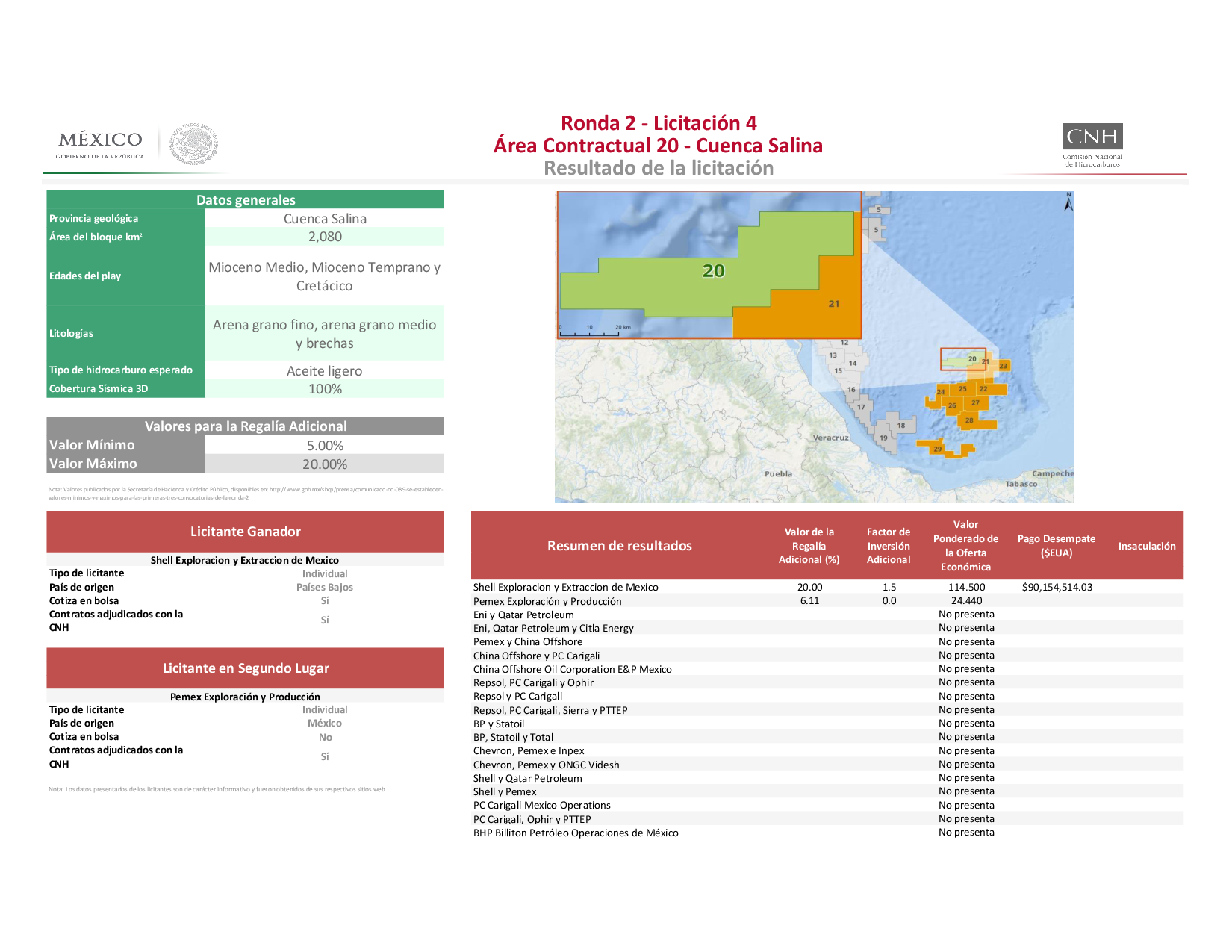Click the 'Chevron, Pemex y ONGC Videsh' row
The height and width of the screenshot is (952, 1232).
(x=827, y=765)
